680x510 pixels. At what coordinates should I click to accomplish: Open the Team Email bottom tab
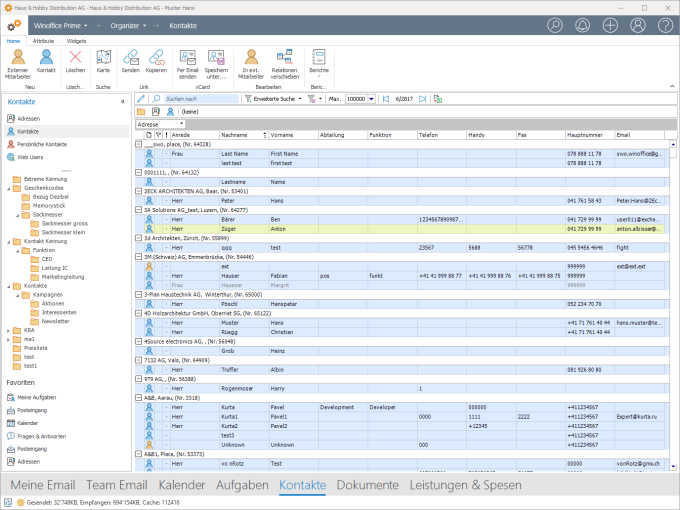[117, 485]
